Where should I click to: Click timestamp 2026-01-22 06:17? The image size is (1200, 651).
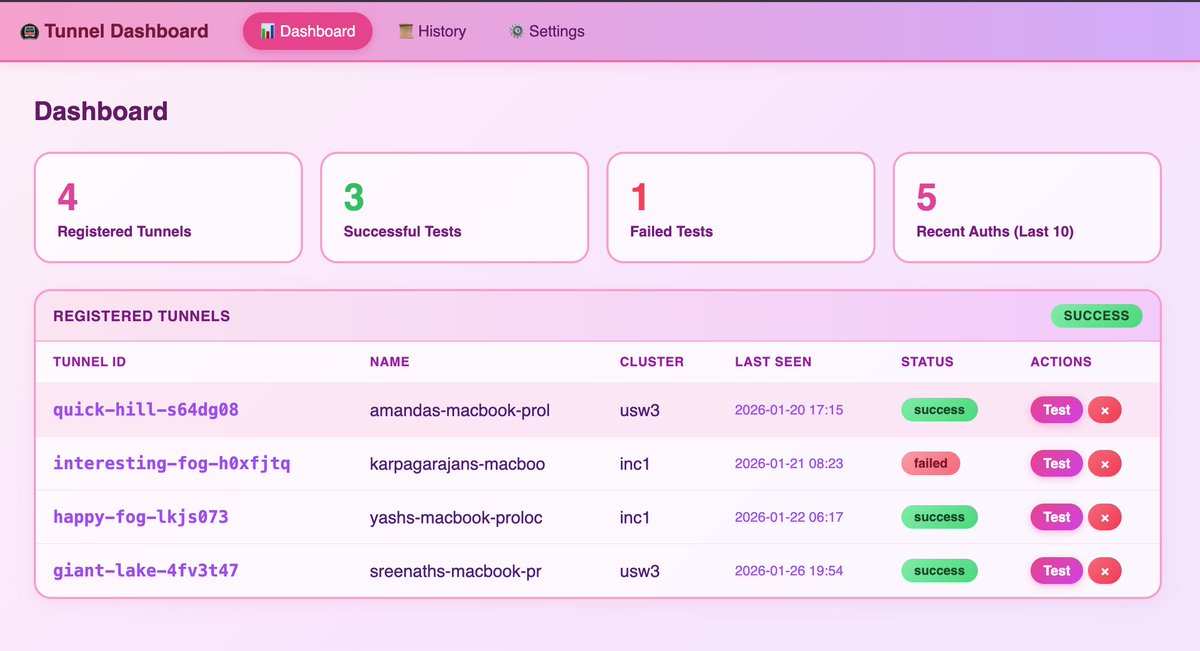pos(789,517)
